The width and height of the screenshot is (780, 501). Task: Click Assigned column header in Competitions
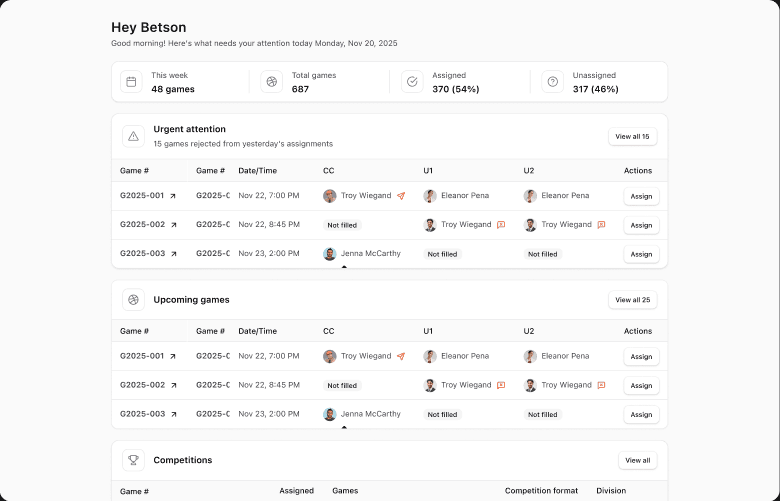pyautogui.click(x=296, y=491)
